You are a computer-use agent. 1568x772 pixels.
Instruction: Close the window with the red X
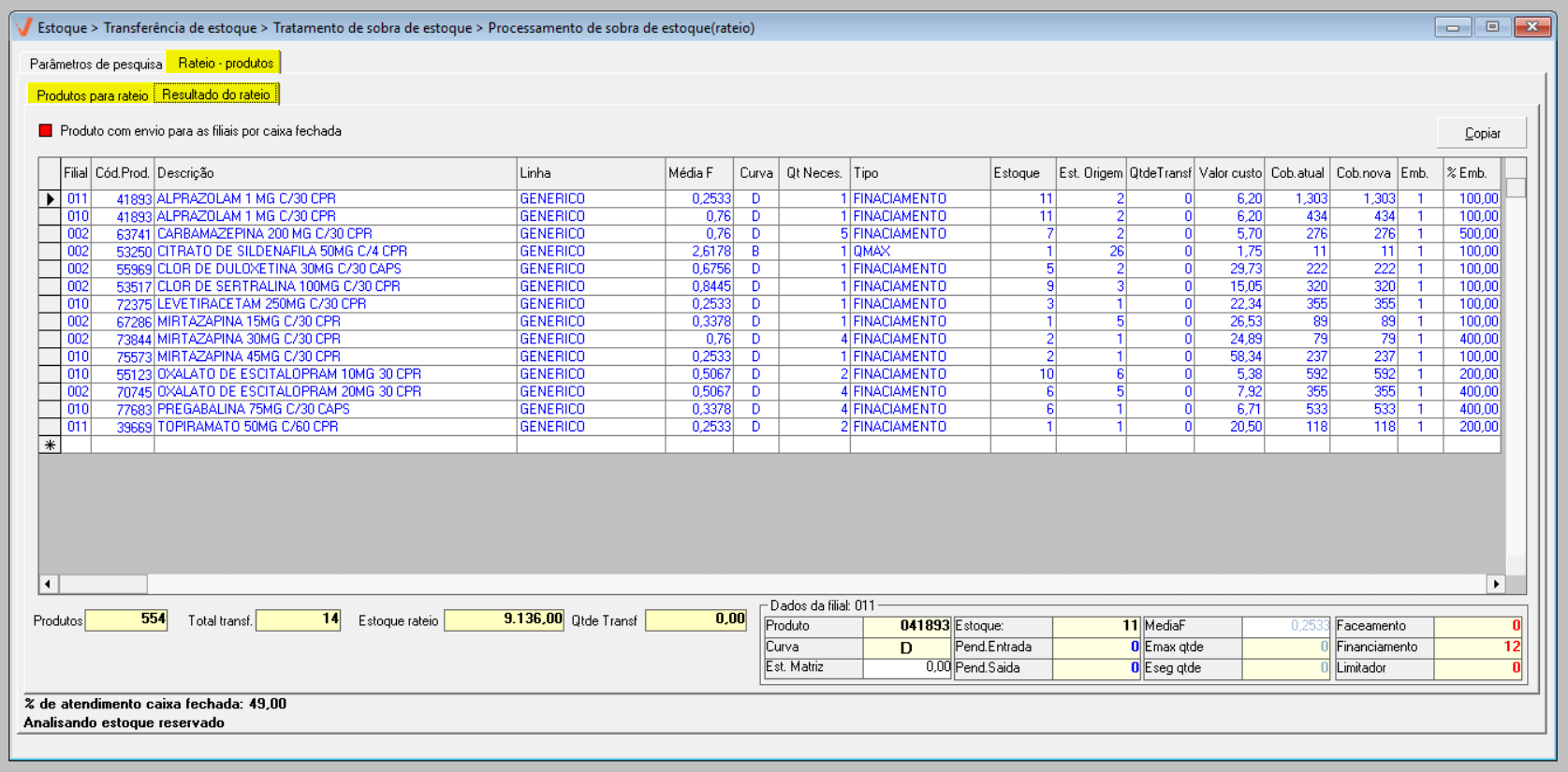point(1532,27)
